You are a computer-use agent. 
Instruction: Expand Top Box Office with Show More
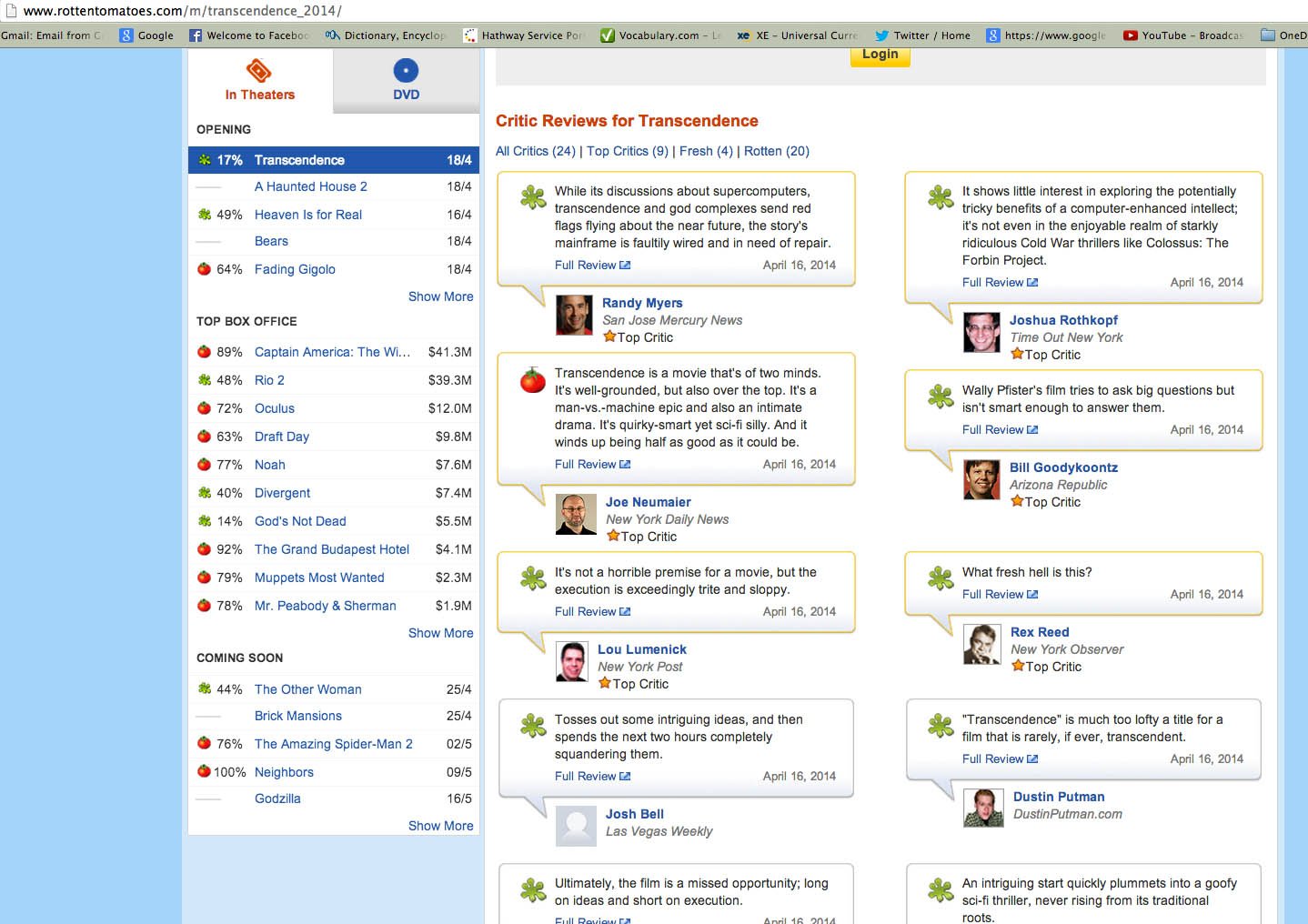coord(440,633)
